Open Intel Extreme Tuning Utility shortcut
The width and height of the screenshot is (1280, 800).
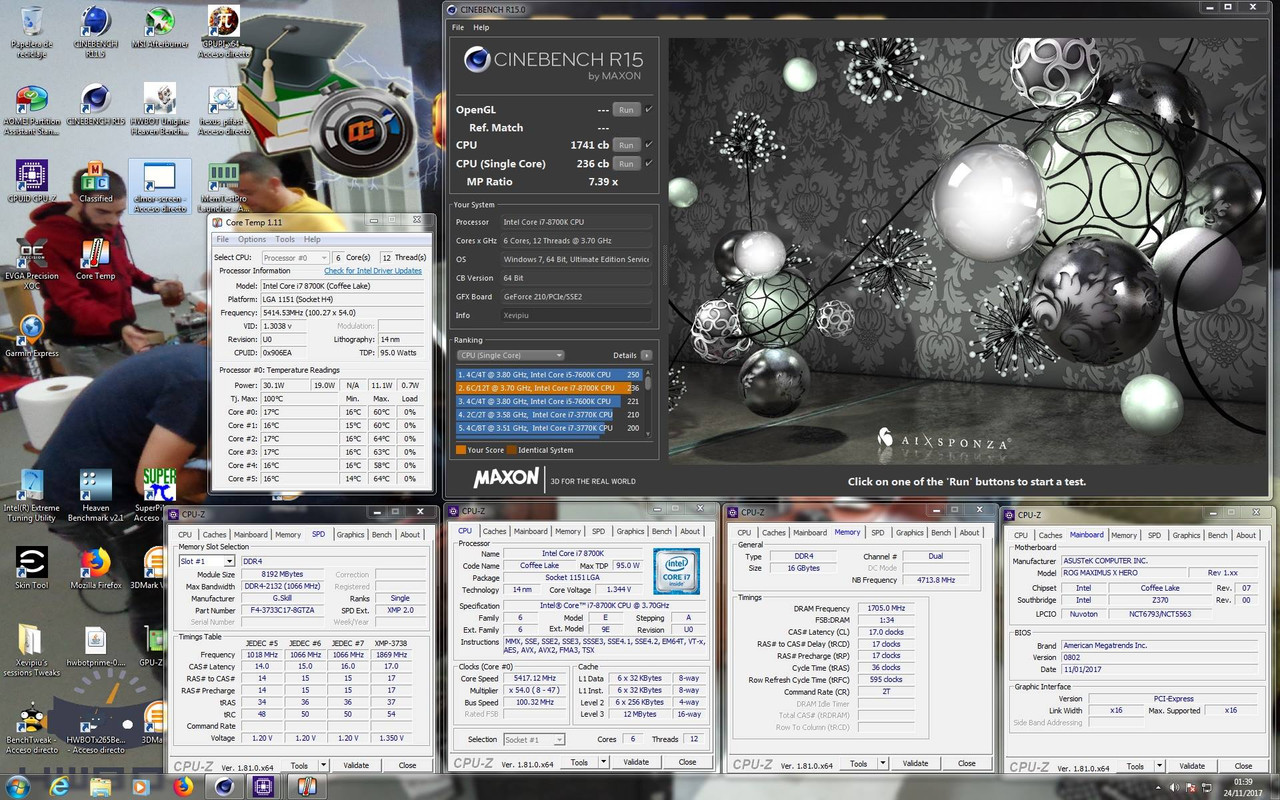pyautogui.click(x=32, y=496)
